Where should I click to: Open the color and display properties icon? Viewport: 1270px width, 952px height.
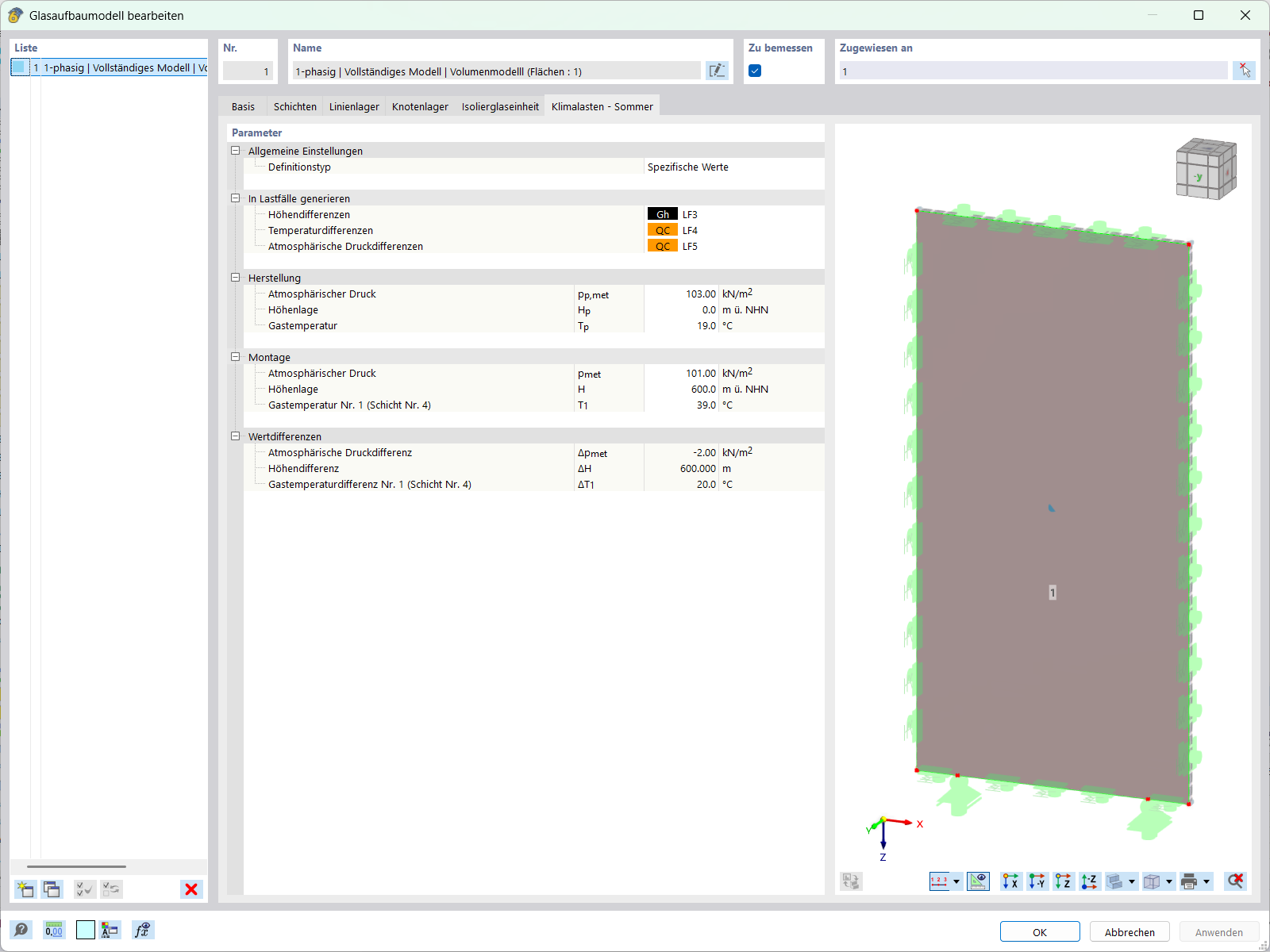[110, 930]
